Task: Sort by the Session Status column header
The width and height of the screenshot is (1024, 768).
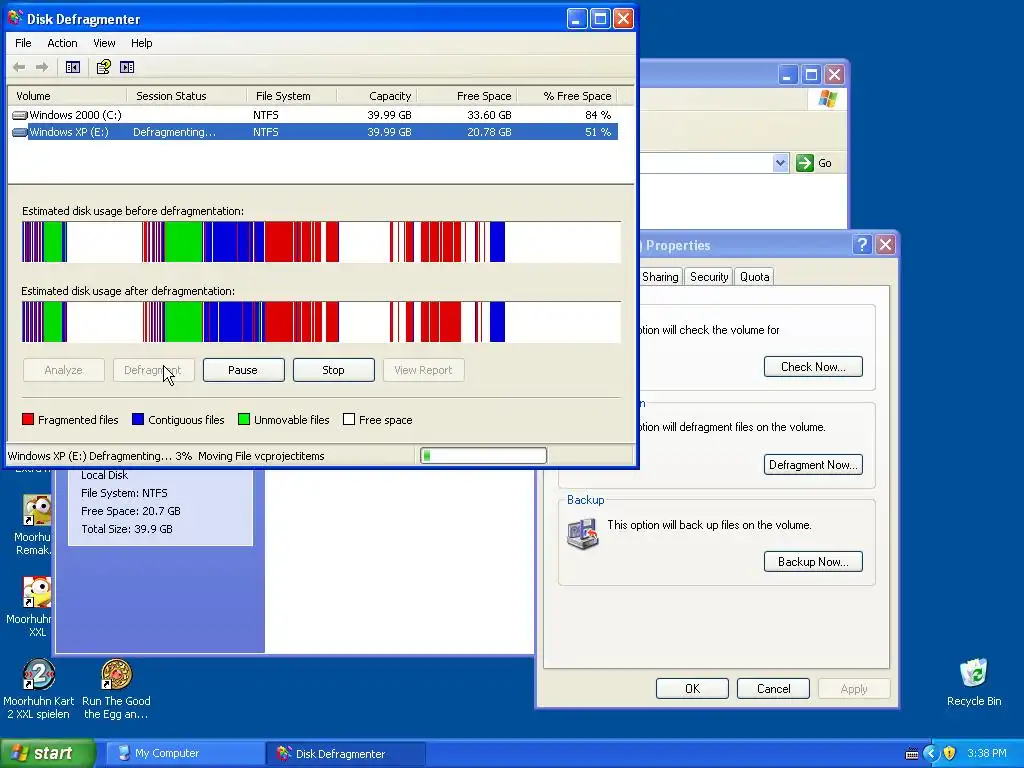Action: point(187,96)
